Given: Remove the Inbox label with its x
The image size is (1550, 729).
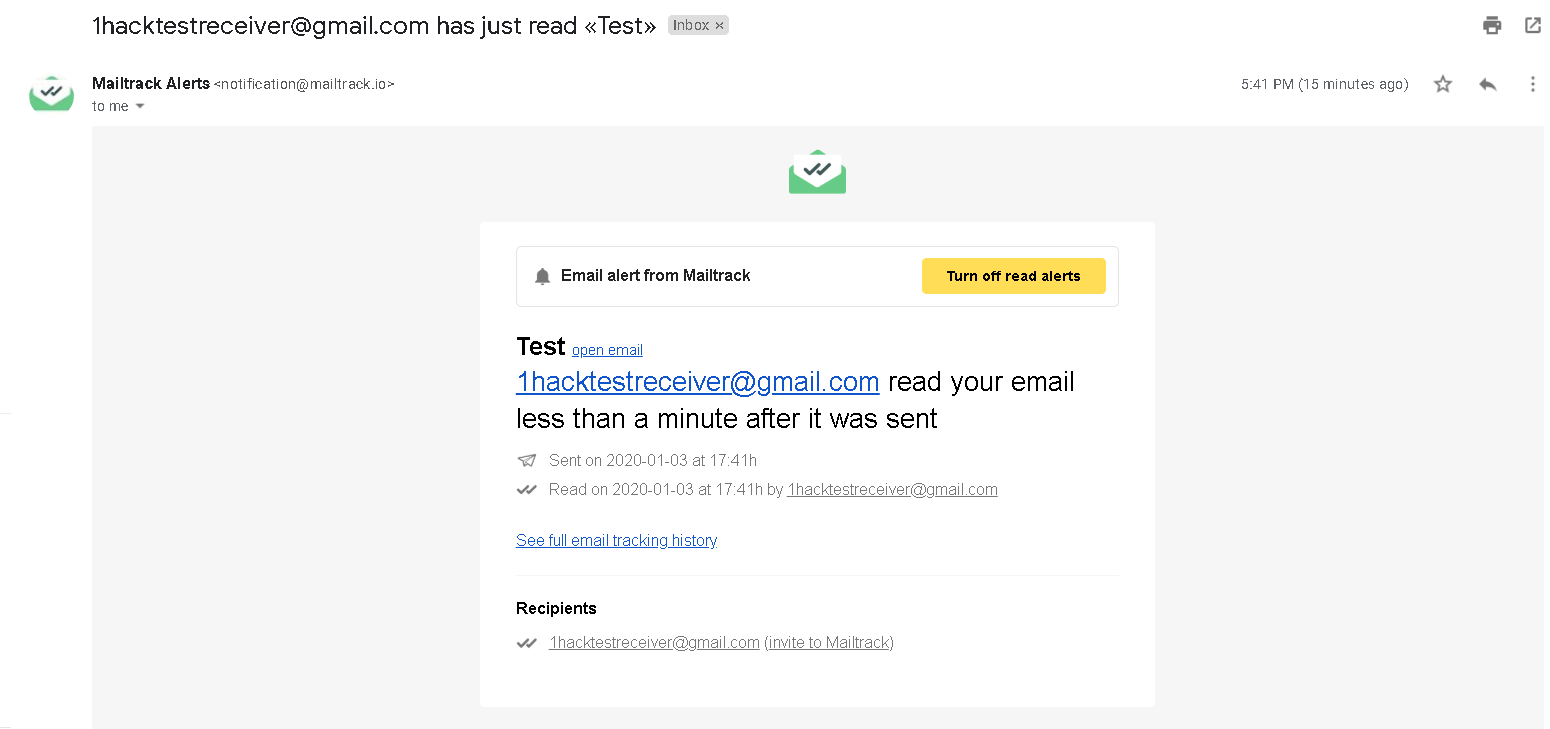Looking at the screenshot, I should tap(719, 26).
